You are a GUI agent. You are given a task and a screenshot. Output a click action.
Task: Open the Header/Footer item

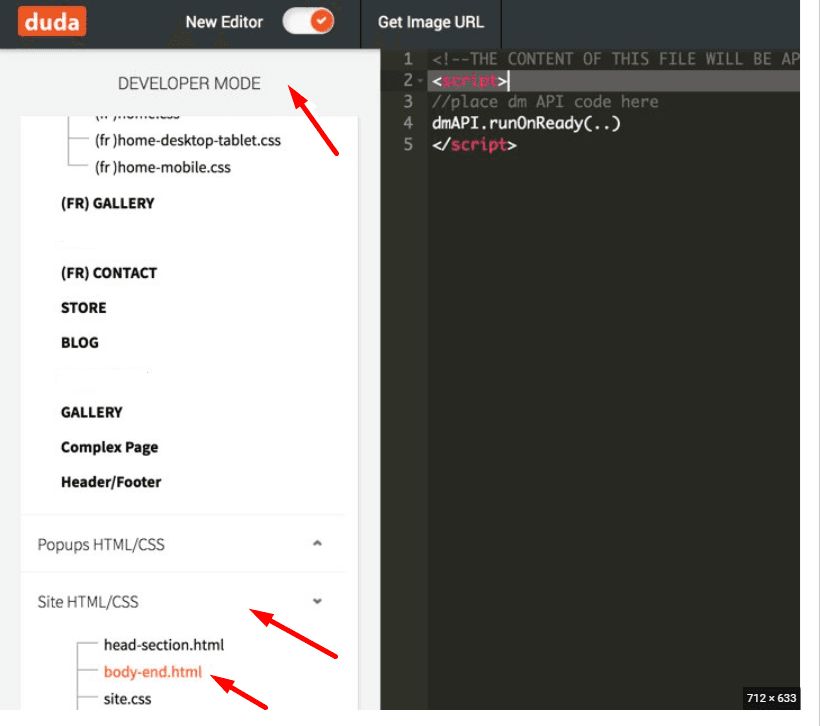point(109,481)
